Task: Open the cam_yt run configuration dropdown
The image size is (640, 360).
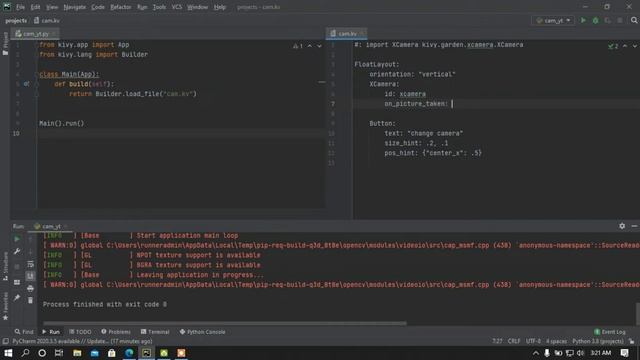Action: 553,20
